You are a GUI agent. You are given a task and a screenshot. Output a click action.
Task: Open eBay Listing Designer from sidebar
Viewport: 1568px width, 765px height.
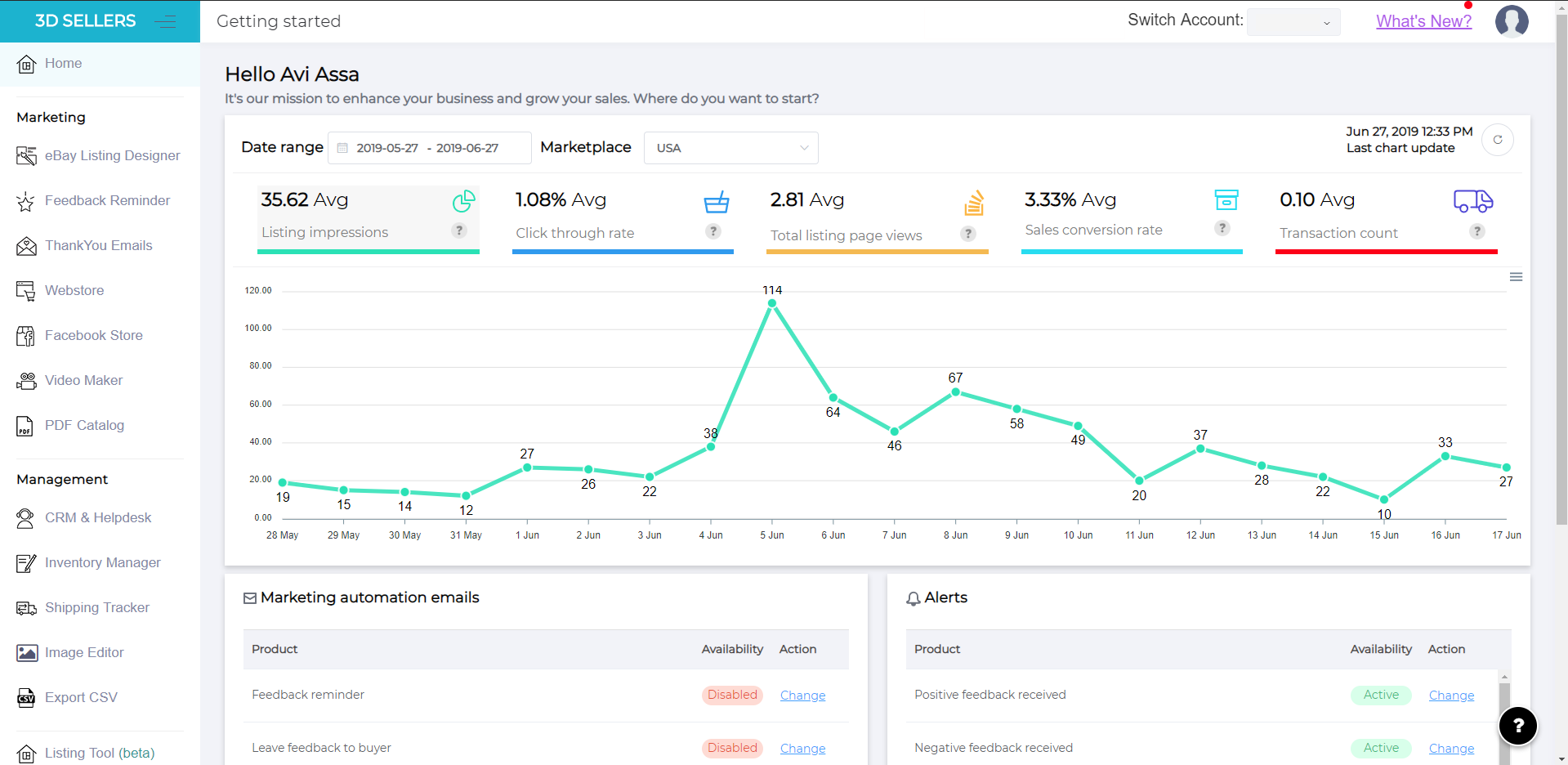coord(112,155)
